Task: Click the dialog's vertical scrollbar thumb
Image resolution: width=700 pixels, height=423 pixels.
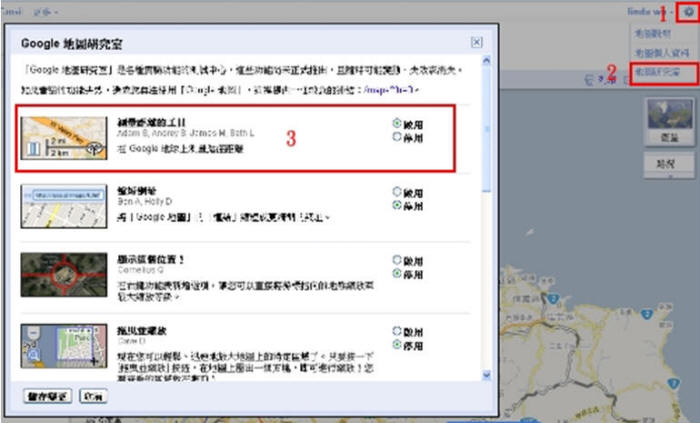Action: click(x=487, y=129)
